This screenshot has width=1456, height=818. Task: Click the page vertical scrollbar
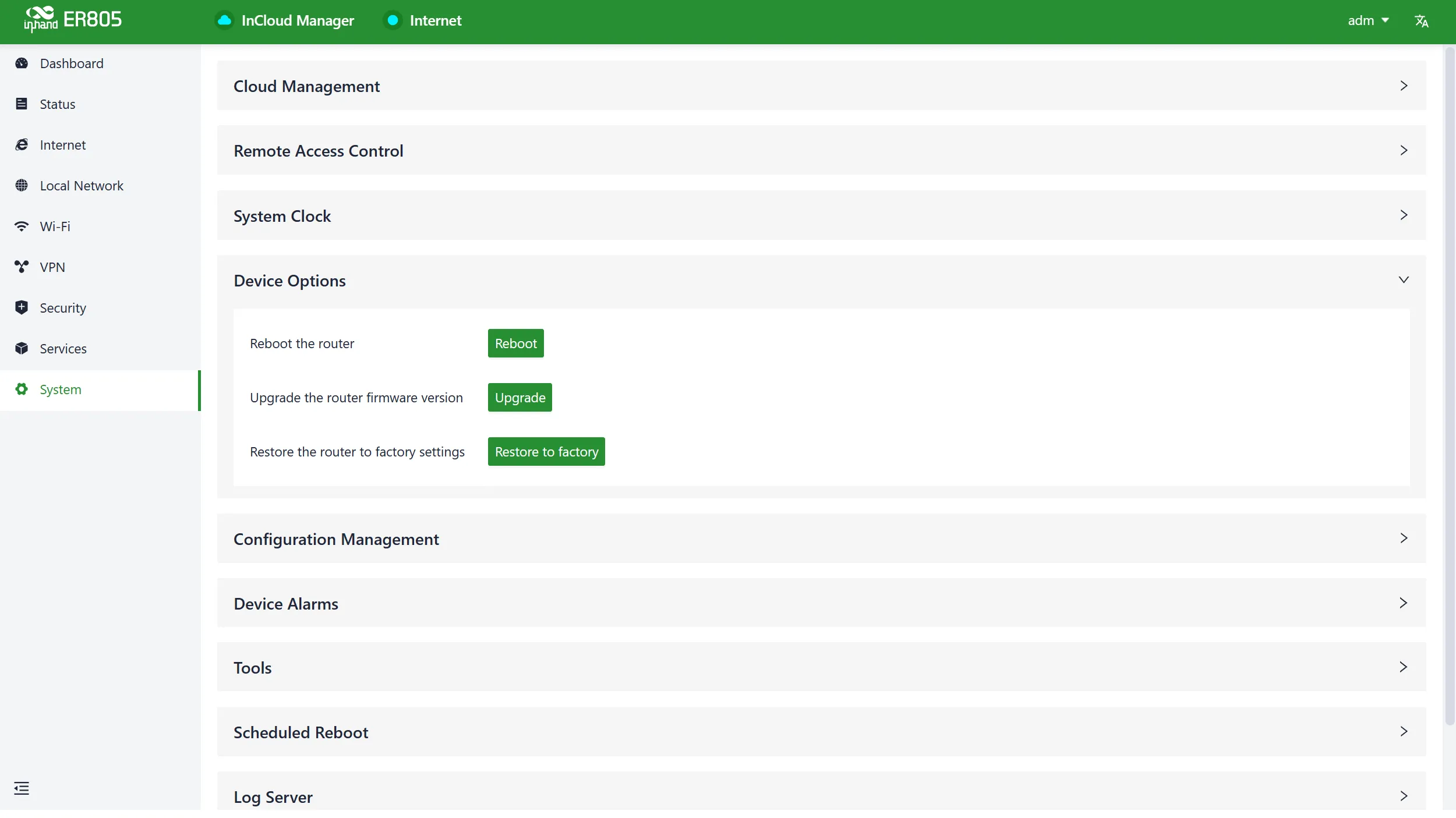click(x=1450, y=387)
